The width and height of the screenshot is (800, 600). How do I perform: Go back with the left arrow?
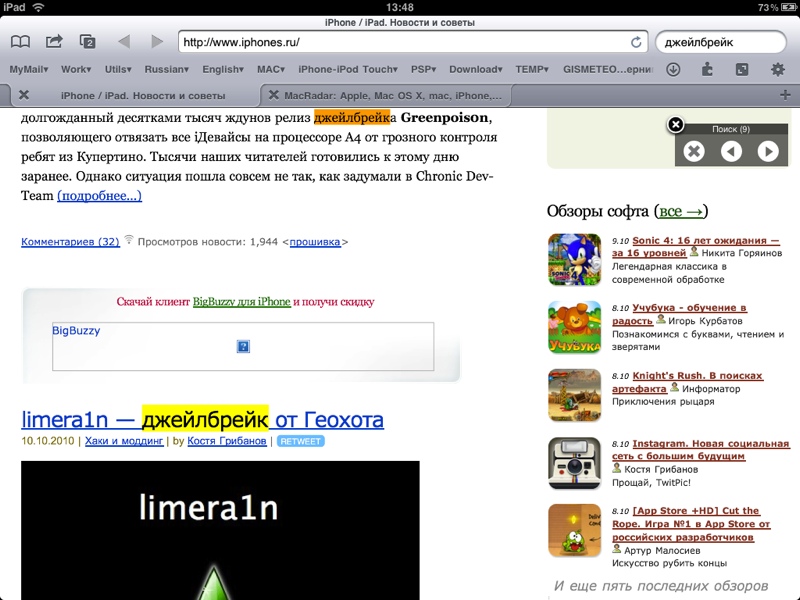[x=124, y=41]
